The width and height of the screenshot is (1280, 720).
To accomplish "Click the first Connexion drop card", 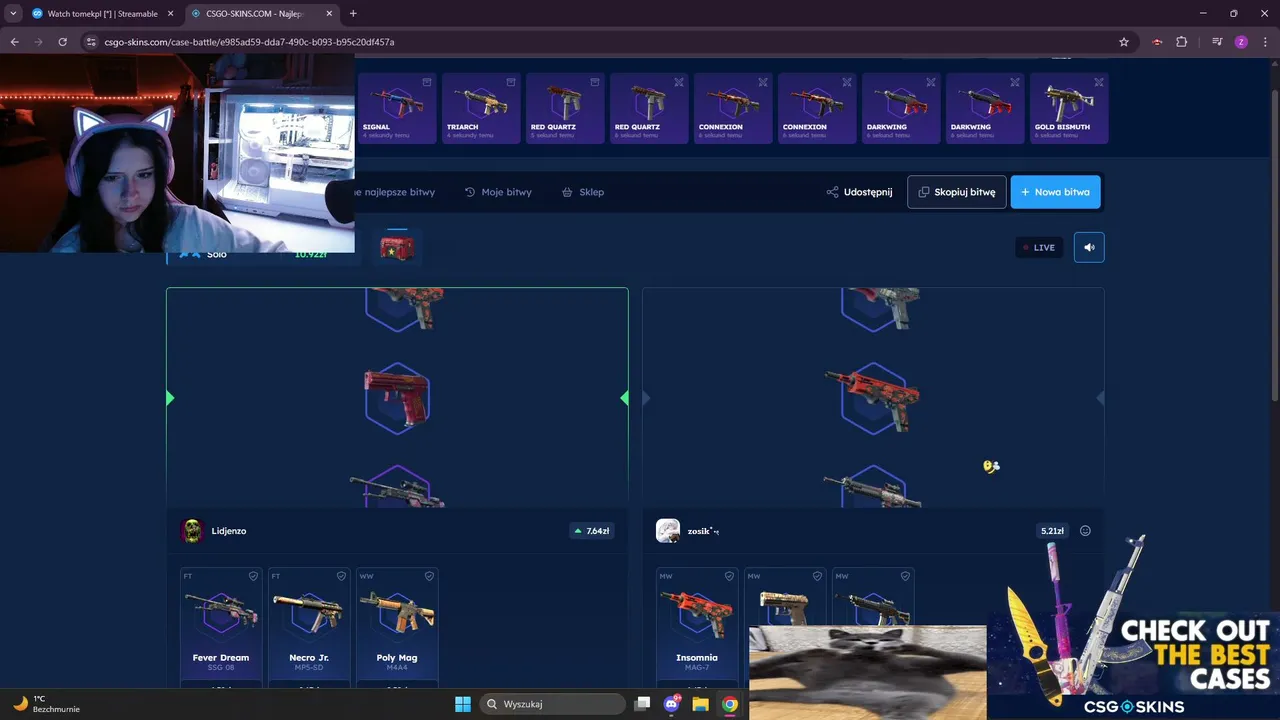I will pyautogui.click(x=733, y=108).
